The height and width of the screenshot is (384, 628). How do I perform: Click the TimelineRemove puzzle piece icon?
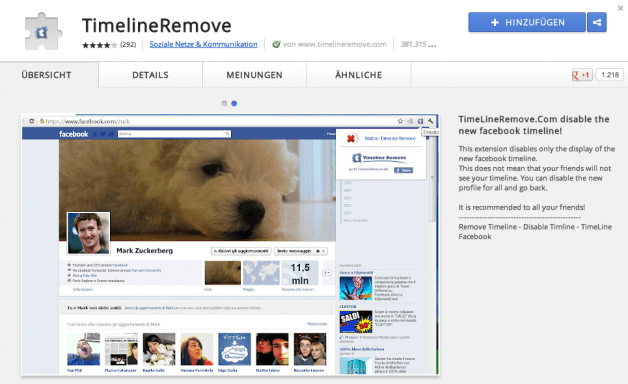[x=43, y=32]
